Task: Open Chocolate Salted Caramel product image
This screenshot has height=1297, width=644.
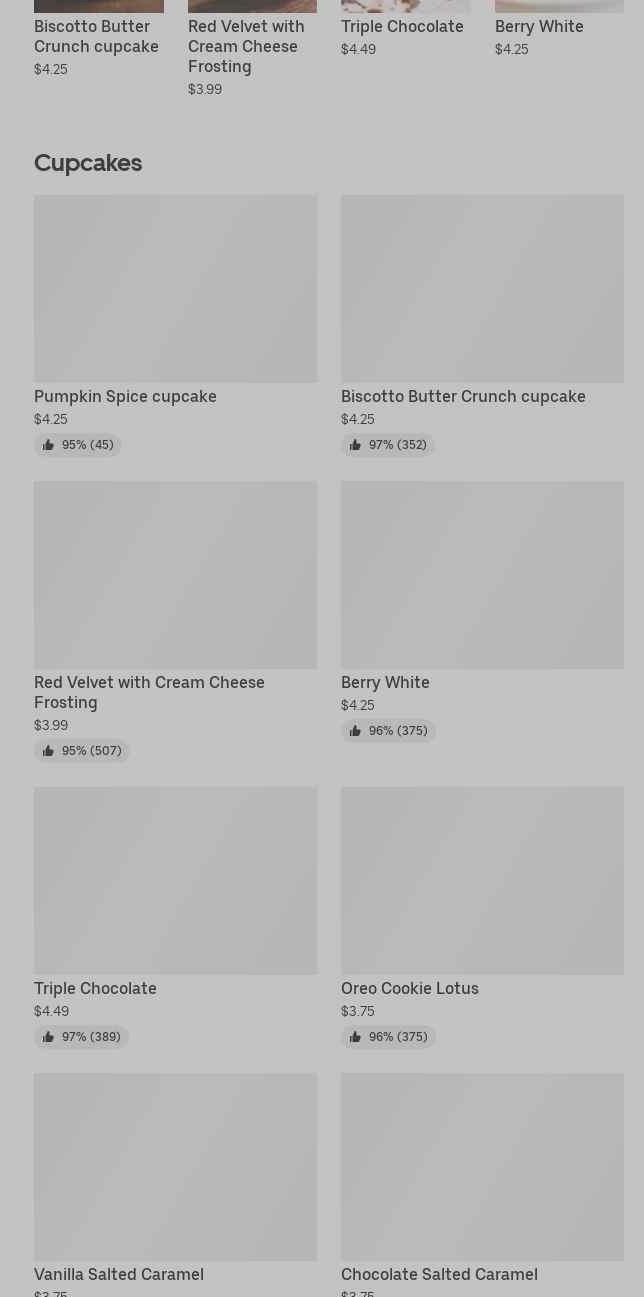Action: tap(482, 1166)
